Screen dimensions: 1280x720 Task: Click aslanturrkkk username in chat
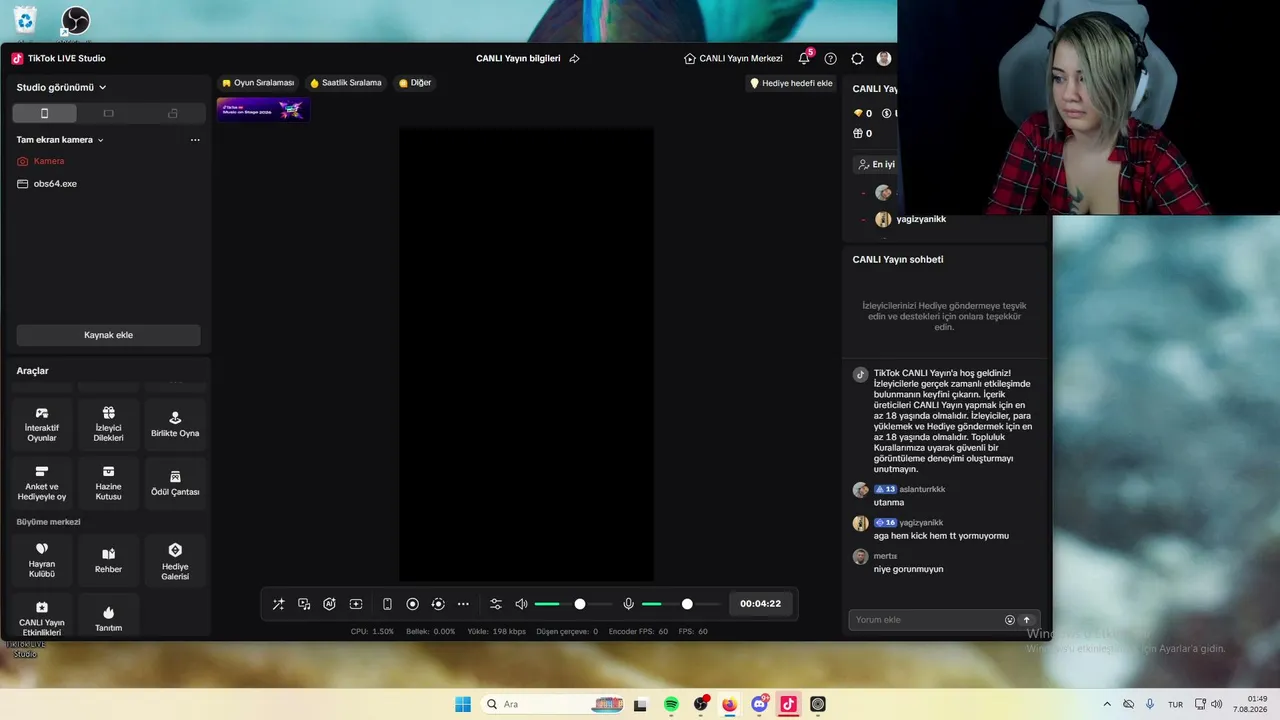click(922, 489)
